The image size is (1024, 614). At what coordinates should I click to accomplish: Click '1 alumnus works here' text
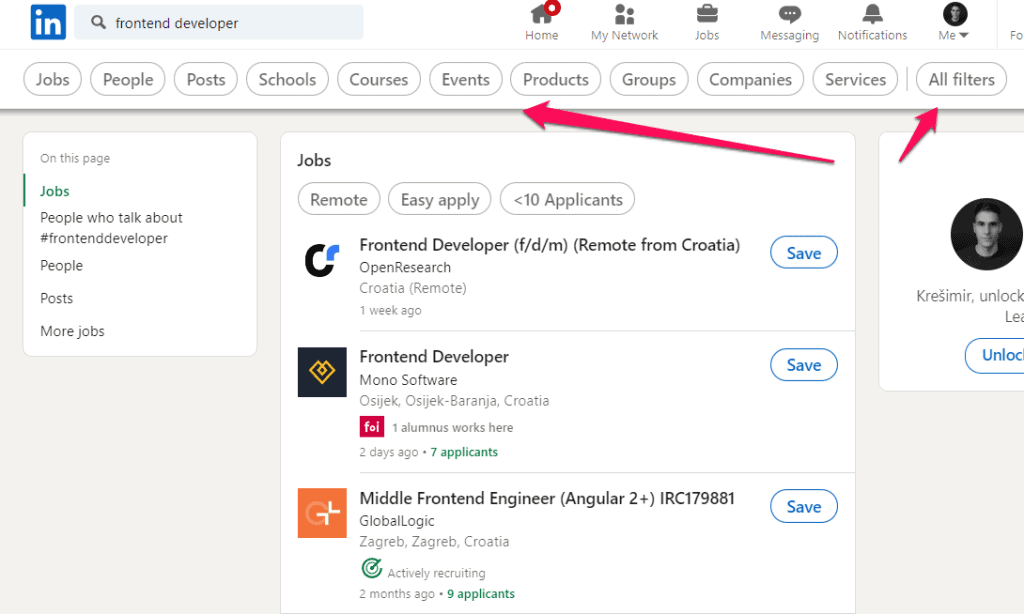click(453, 428)
